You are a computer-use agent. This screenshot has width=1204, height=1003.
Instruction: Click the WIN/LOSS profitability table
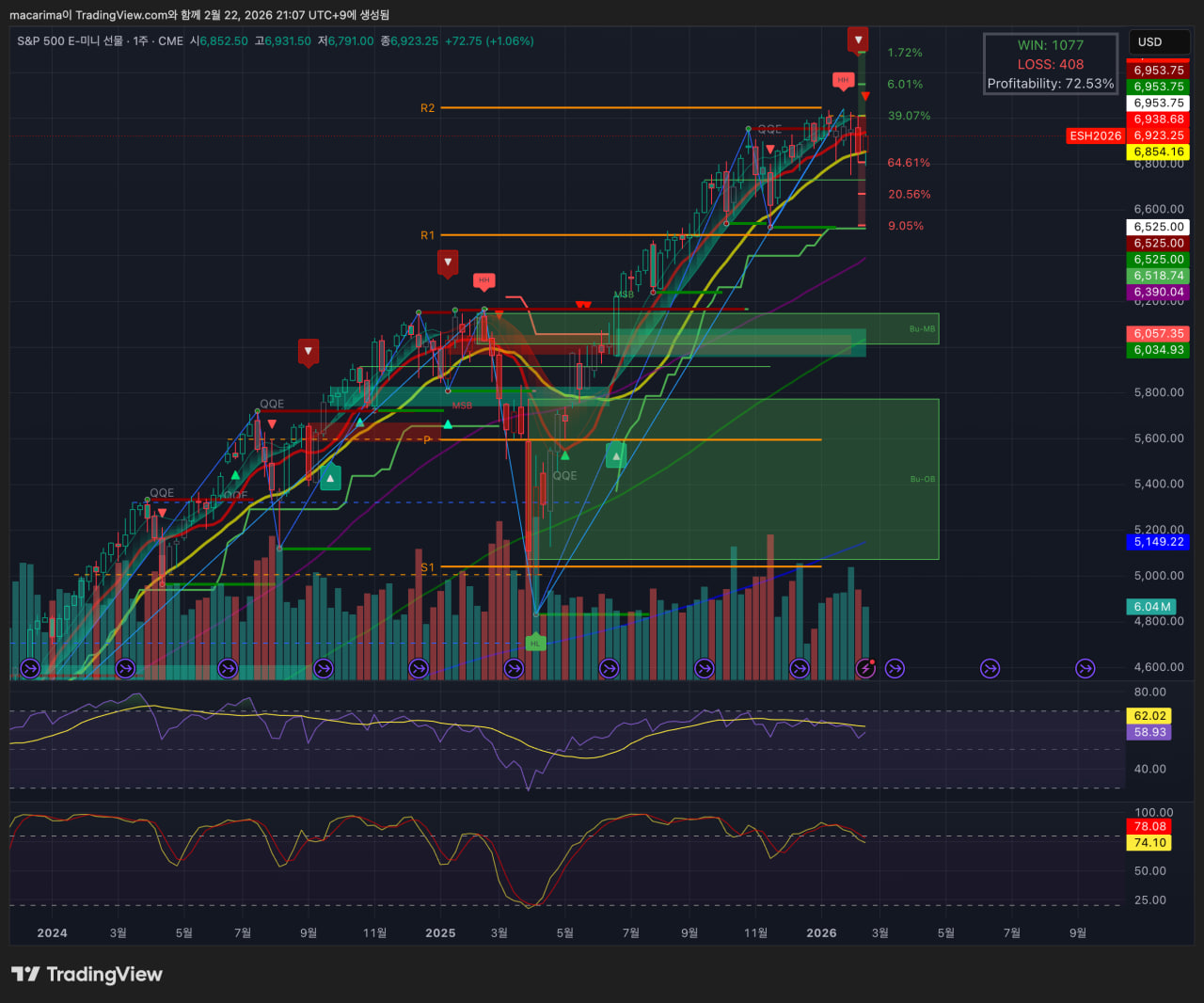[1050, 64]
